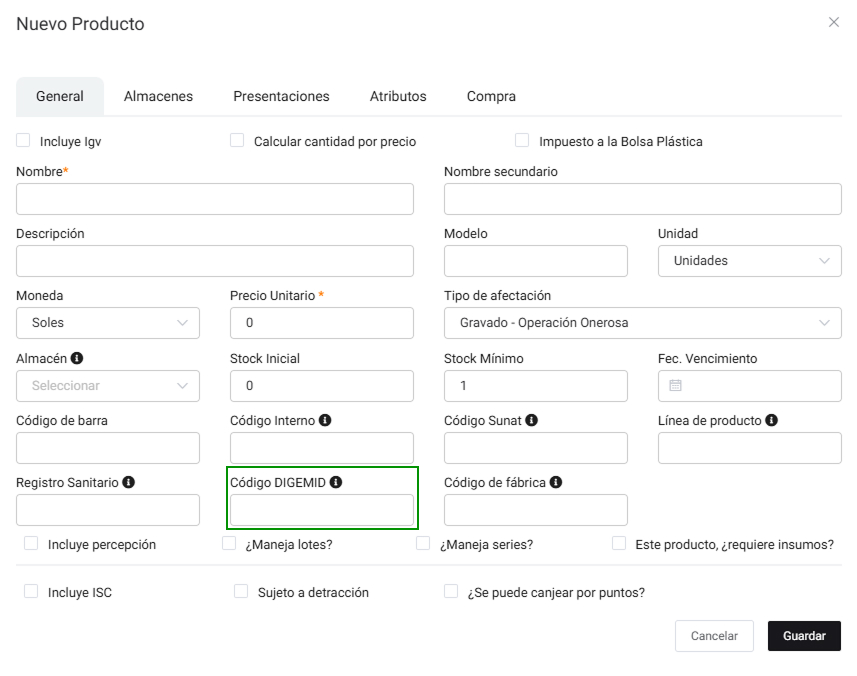The width and height of the screenshot is (857, 676).
Task: Enable the Incluye Igv checkbox
Action: click(x=24, y=141)
